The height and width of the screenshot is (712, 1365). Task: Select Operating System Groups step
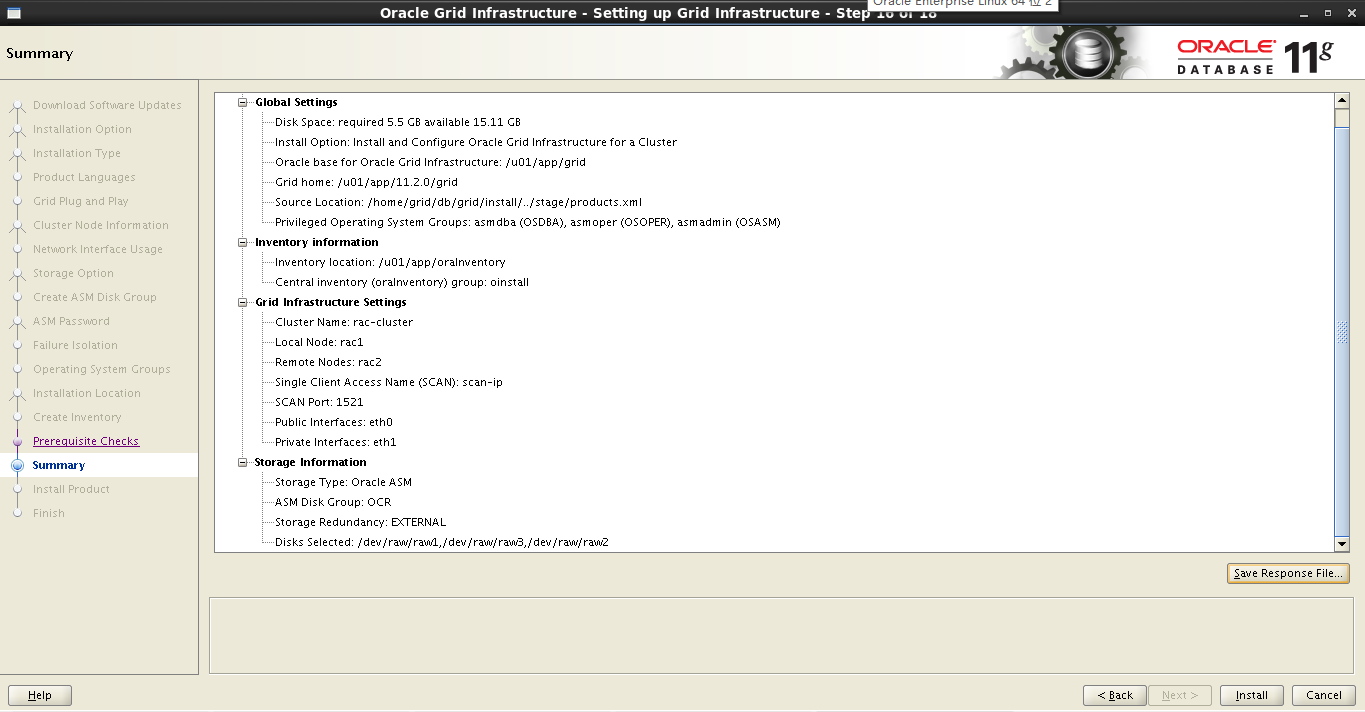coord(102,369)
